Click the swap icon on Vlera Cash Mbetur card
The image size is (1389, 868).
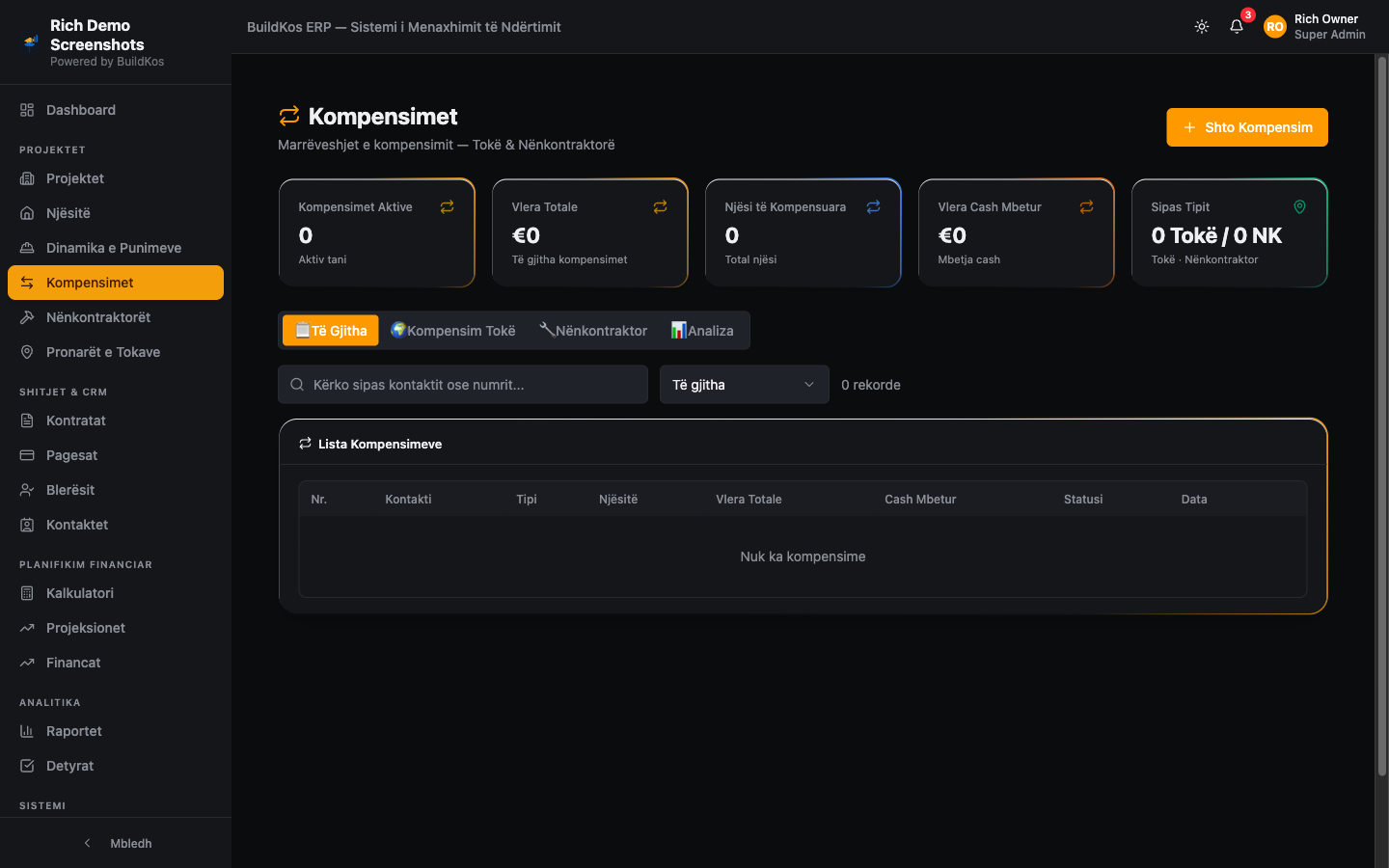1087,206
